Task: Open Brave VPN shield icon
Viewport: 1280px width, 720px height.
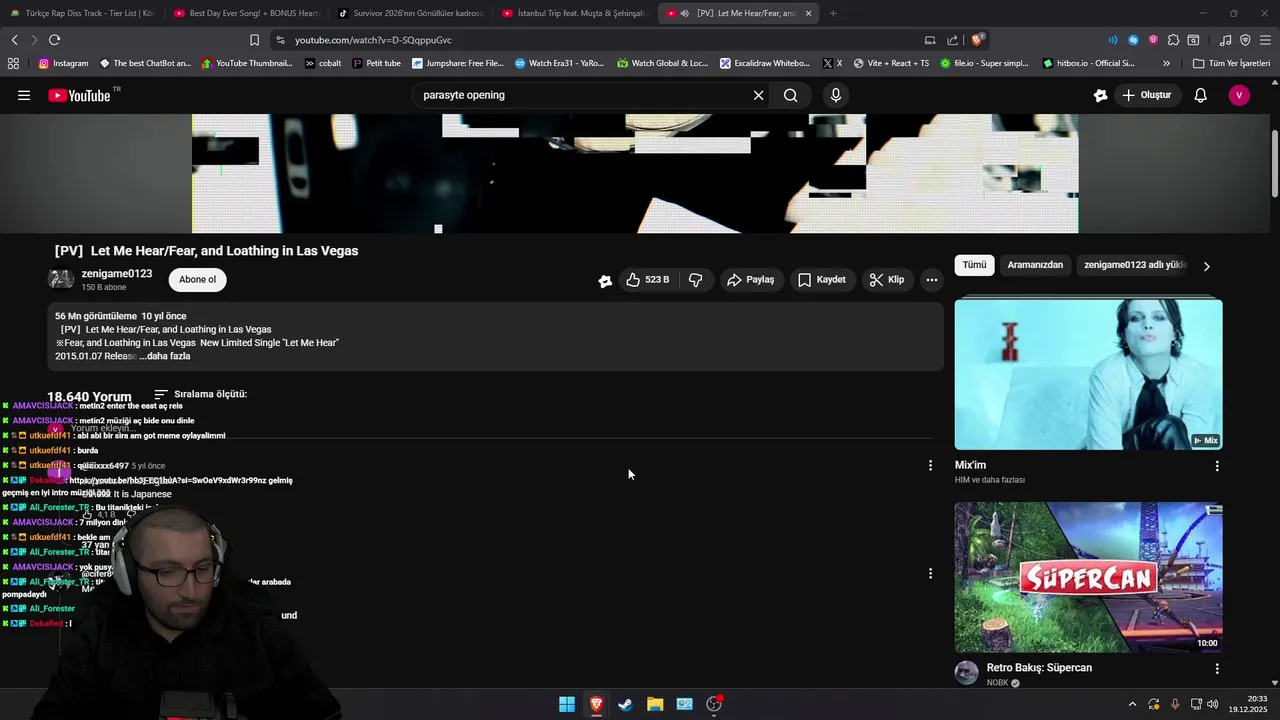Action: click(x=1245, y=40)
